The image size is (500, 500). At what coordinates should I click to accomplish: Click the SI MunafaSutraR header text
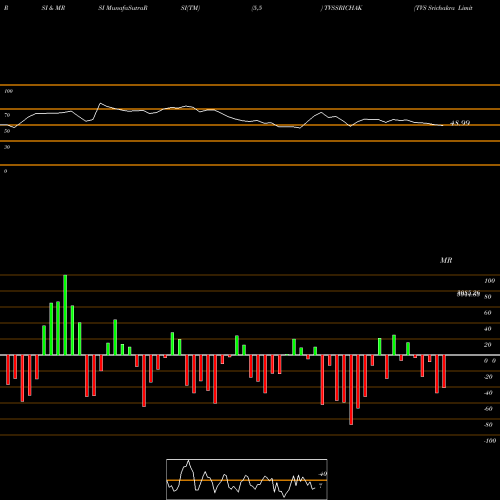coord(123,8)
